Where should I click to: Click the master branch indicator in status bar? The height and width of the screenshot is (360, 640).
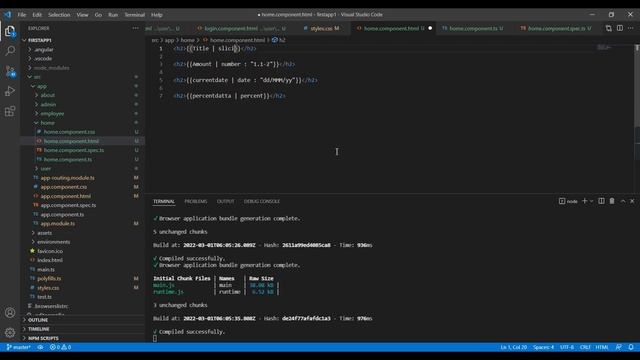18,347
